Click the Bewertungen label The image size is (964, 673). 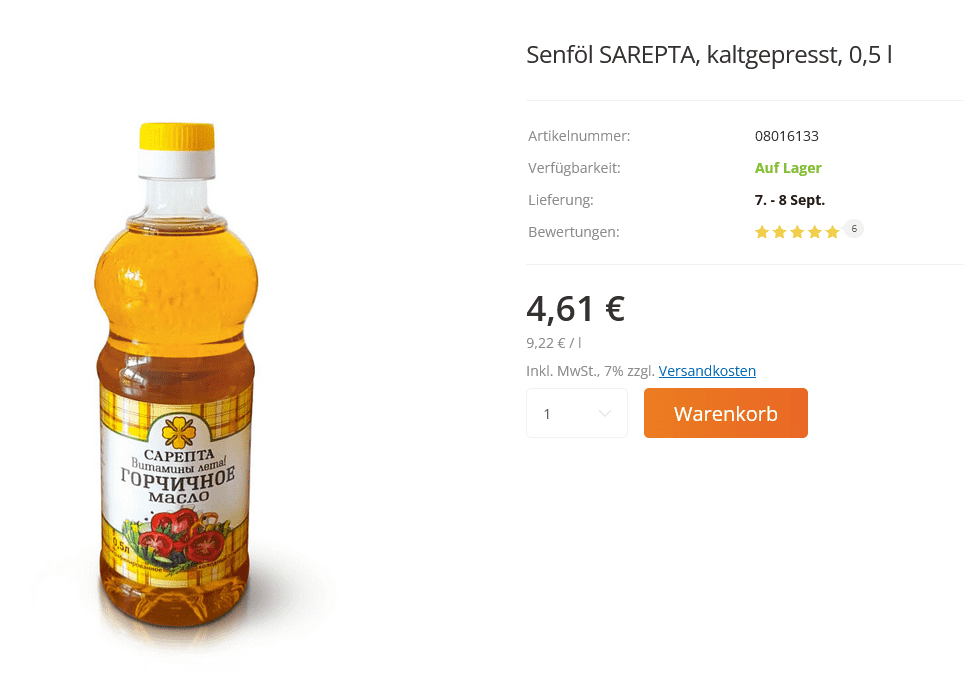pyautogui.click(x=574, y=232)
